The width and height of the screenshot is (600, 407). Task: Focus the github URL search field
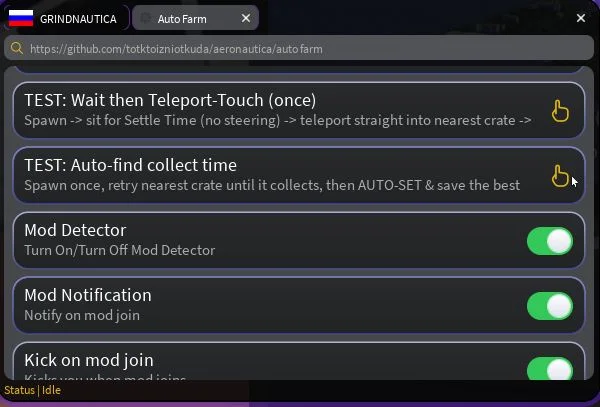tap(299, 48)
